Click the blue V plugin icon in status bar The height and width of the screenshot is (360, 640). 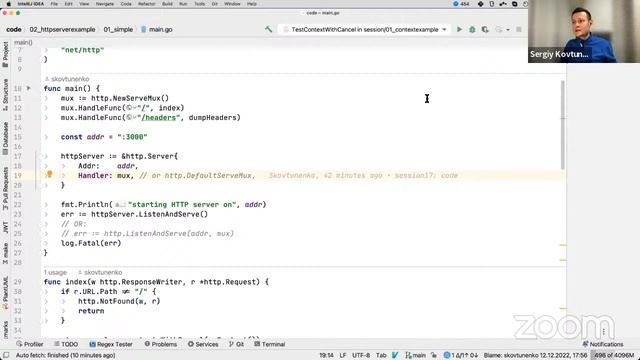point(395,355)
